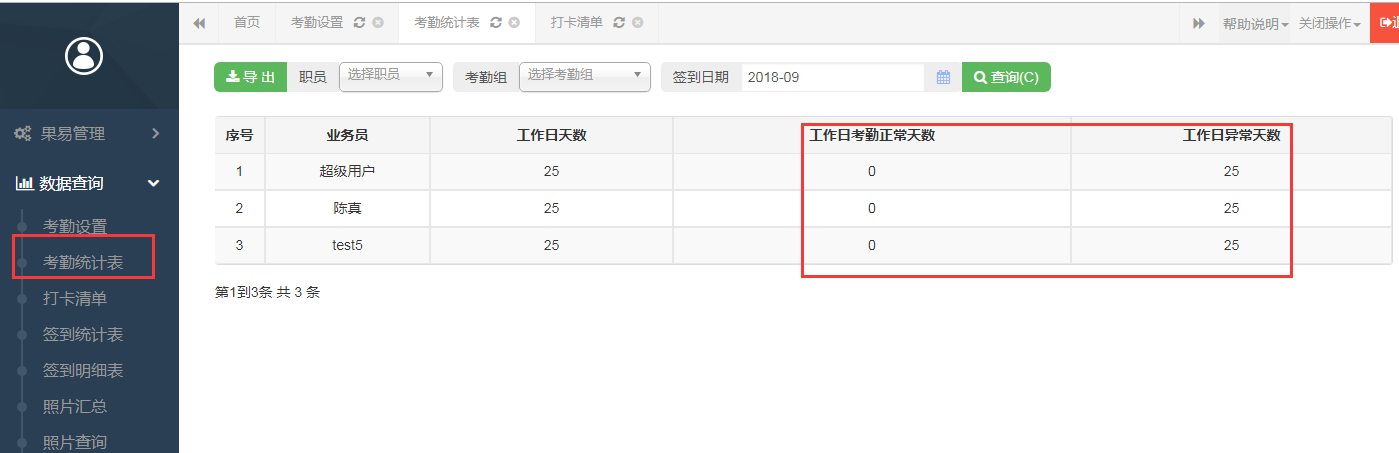Viewport: 1399px width, 453px height.
Task: Close the 打卡清单 tab
Action: [x=637, y=22]
